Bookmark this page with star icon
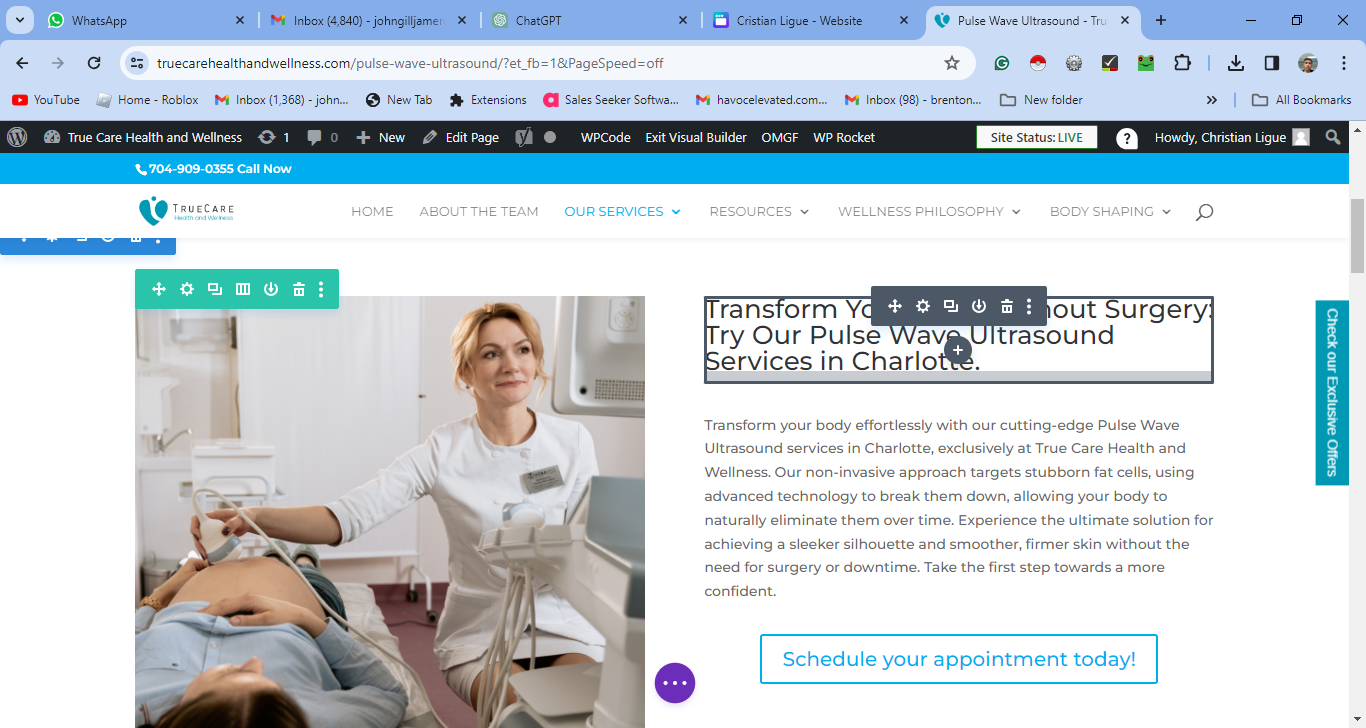Screen dimensions: 1366x728 952,63
